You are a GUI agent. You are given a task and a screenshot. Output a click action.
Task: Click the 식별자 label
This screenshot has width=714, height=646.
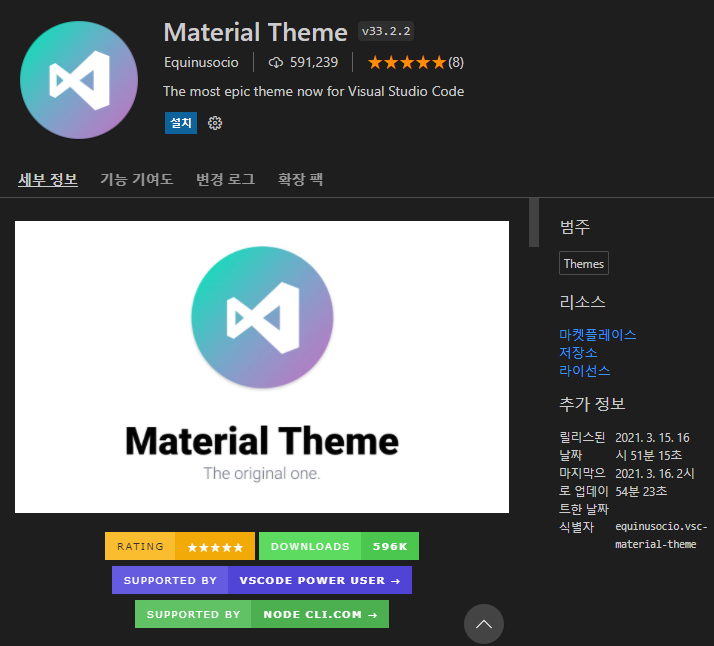[576, 527]
